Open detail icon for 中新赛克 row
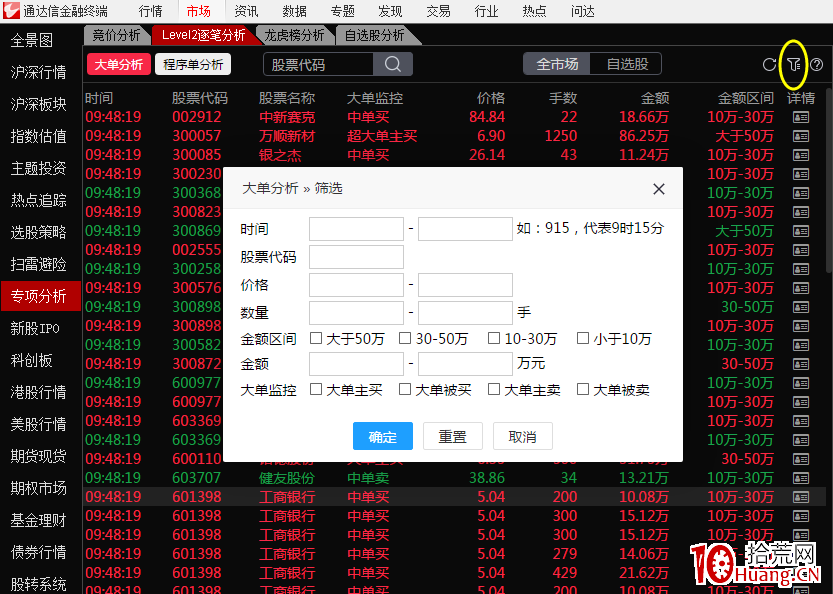This screenshot has width=833, height=594. 801,117
